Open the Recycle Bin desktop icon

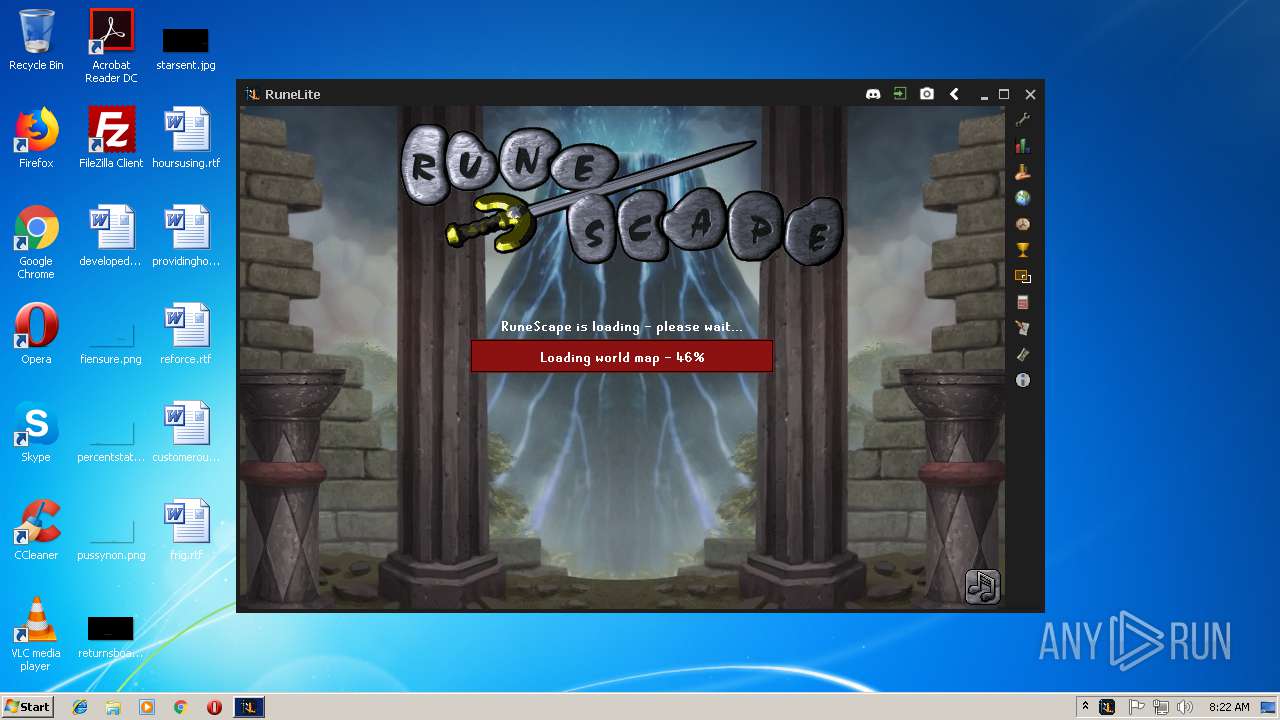[36, 40]
